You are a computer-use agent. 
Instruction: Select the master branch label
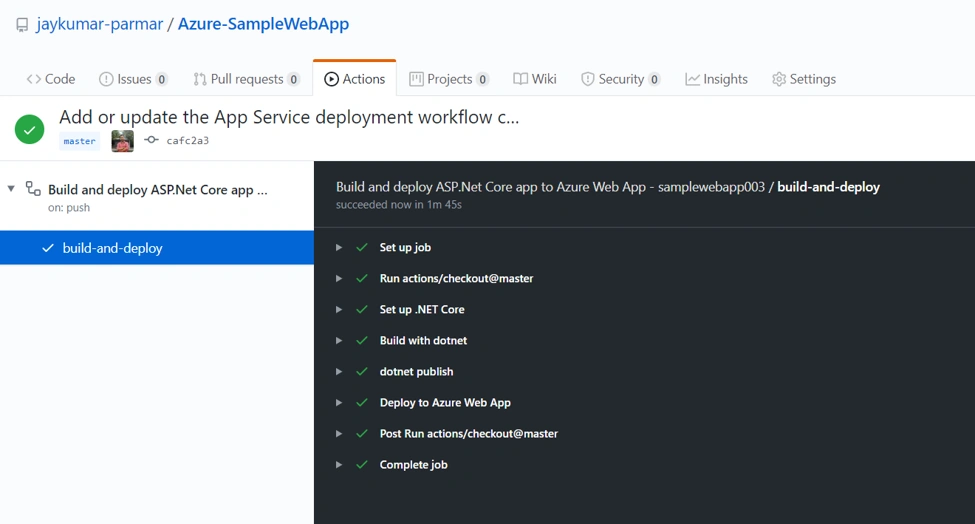tap(80, 141)
